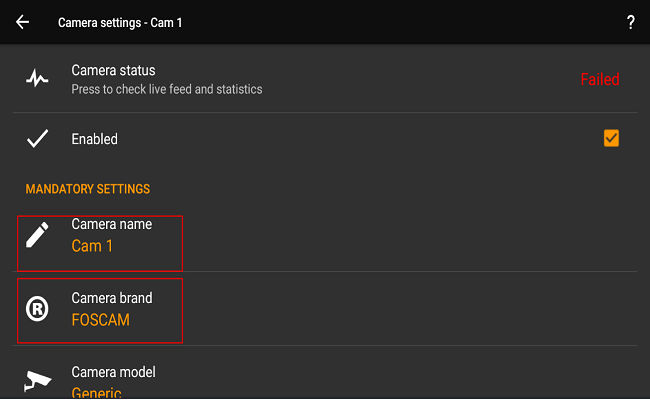Image resolution: width=650 pixels, height=400 pixels.
Task: Go back using the top-left arrow
Action: [22, 22]
